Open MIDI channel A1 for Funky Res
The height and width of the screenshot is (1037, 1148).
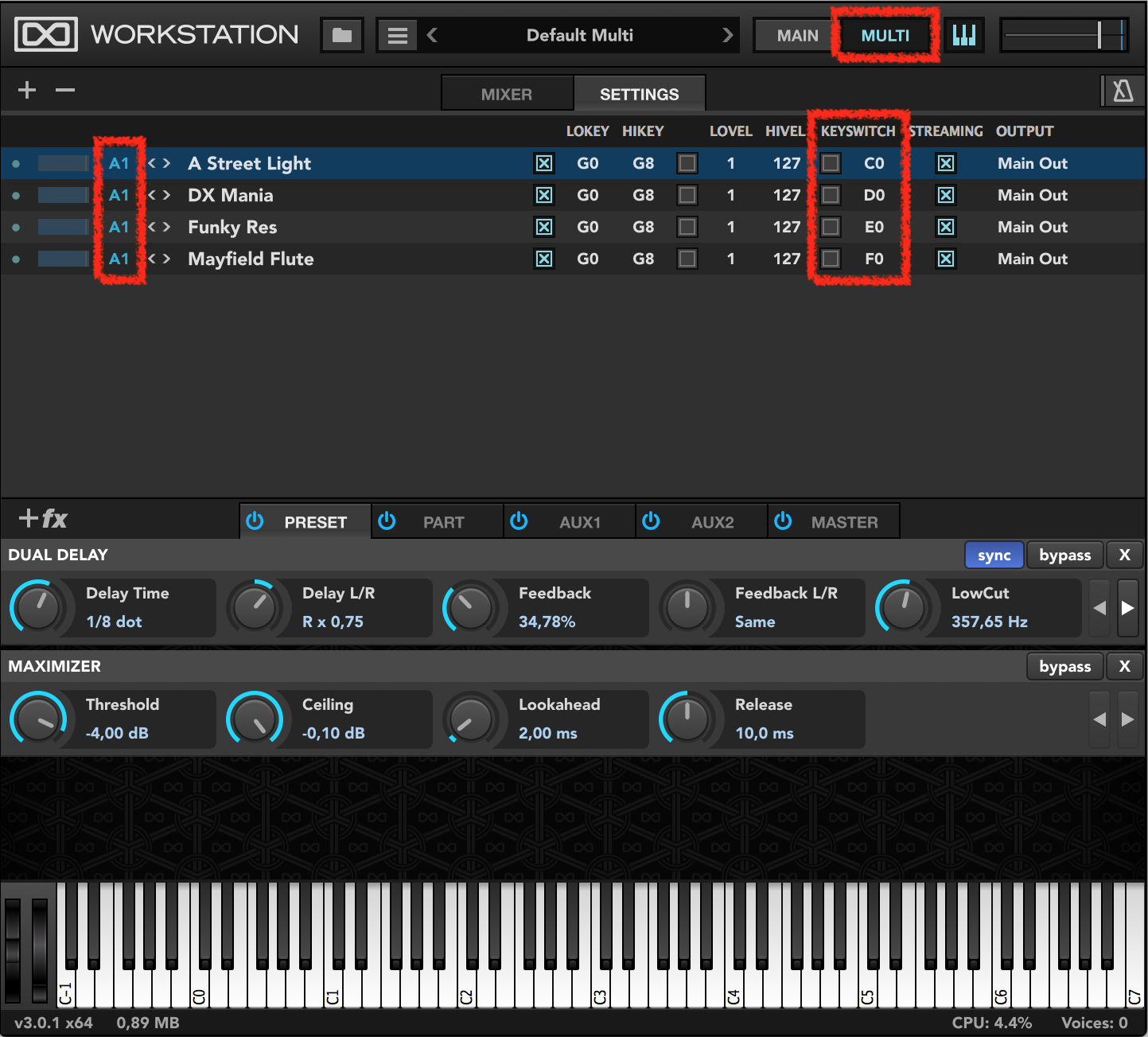[x=119, y=227]
